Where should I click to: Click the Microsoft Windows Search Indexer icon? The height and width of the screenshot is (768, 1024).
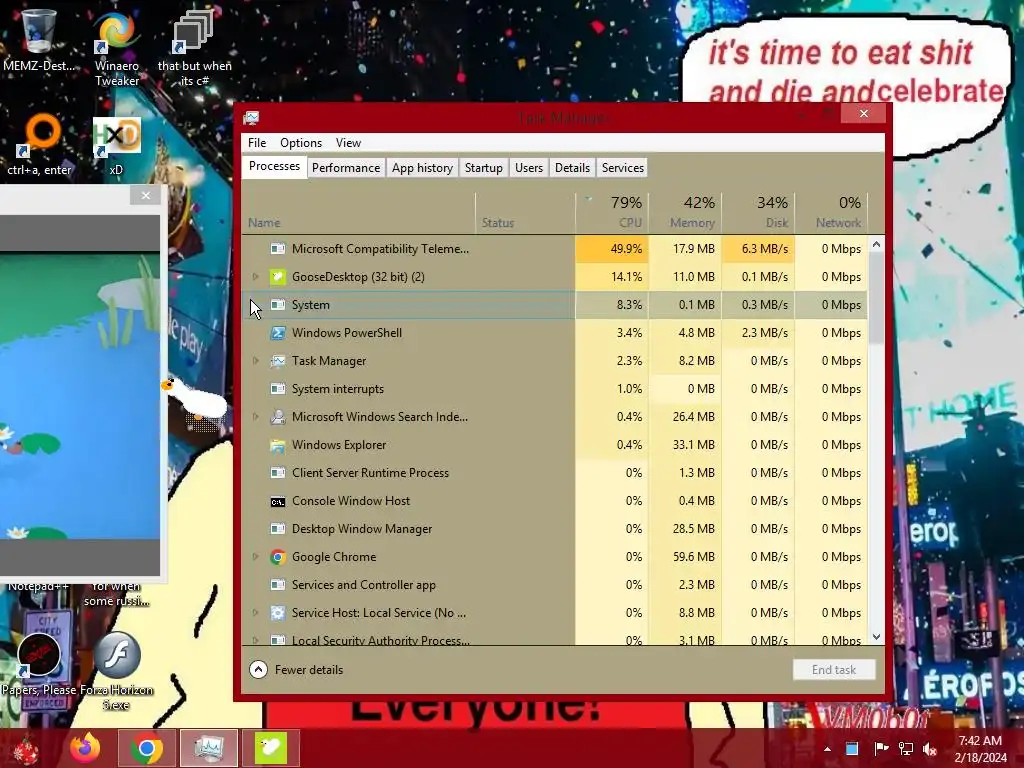click(x=278, y=417)
